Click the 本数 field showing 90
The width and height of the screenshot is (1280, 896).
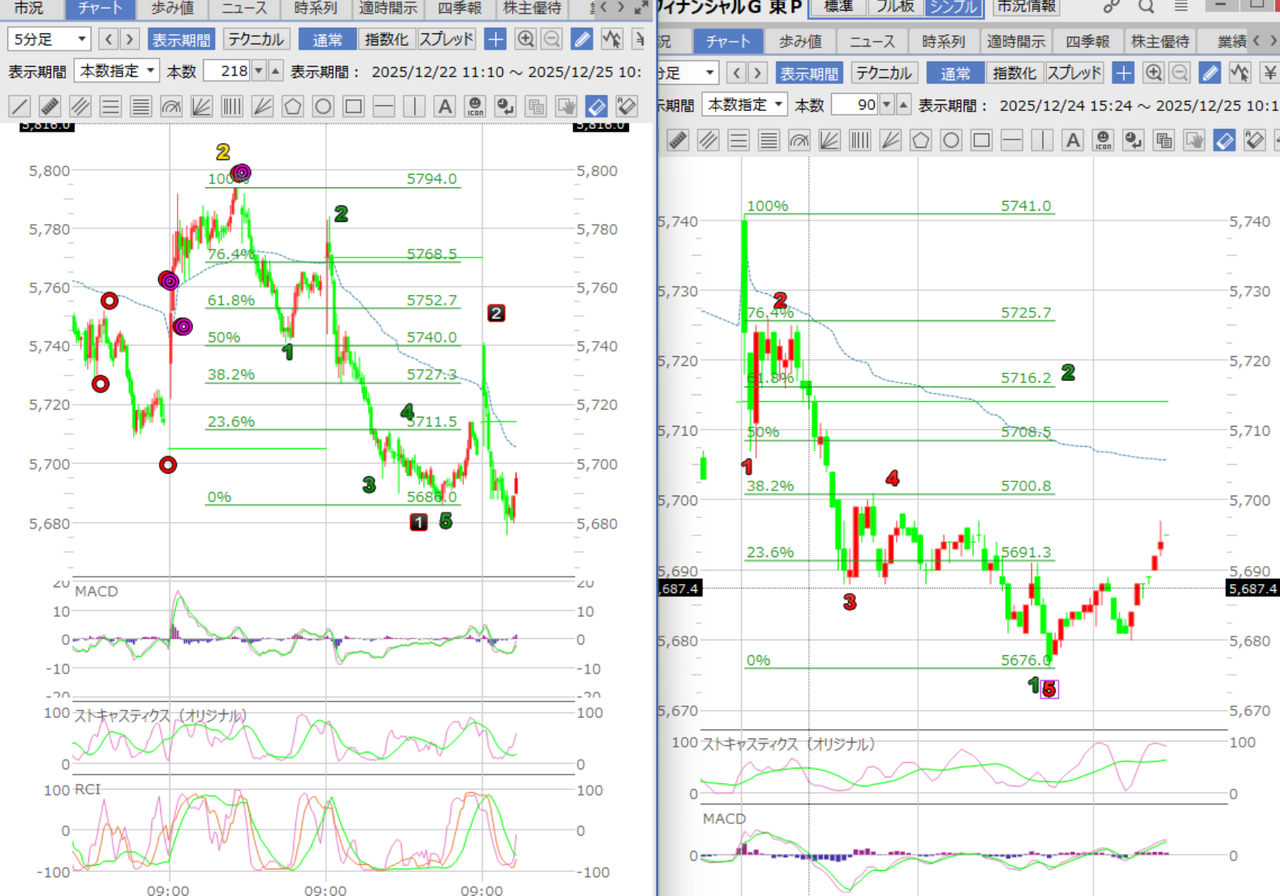click(855, 105)
